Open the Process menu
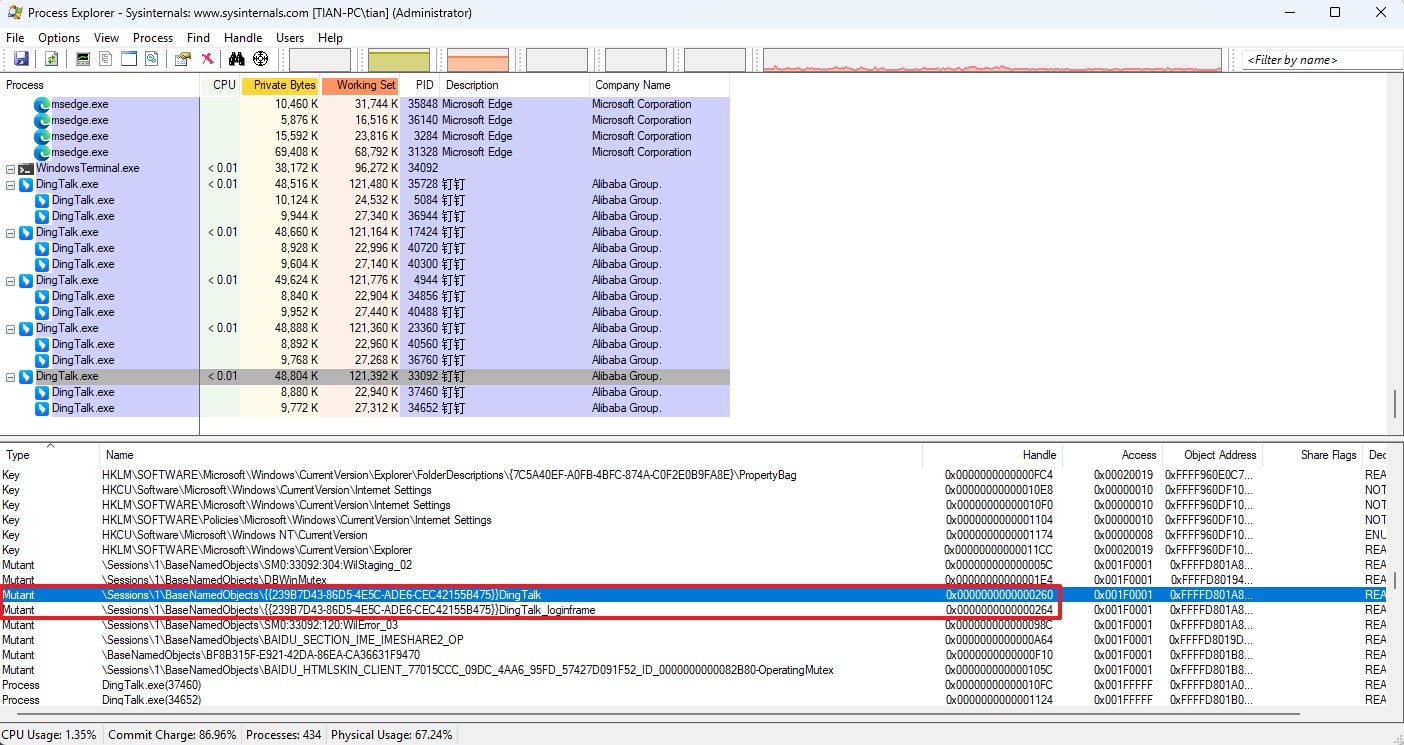The width and height of the screenshot is (1404, 745). [153, 37]
